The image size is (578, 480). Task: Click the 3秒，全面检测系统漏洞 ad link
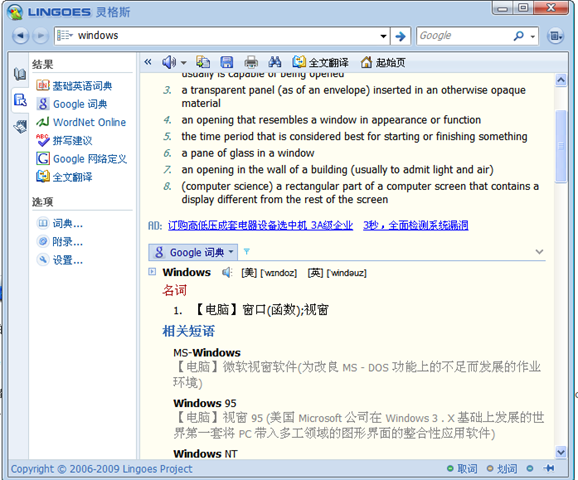[x=415, y=225]
